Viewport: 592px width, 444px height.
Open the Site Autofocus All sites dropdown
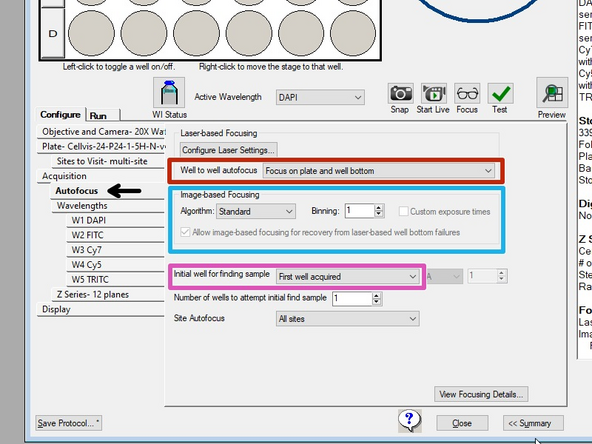347,319
